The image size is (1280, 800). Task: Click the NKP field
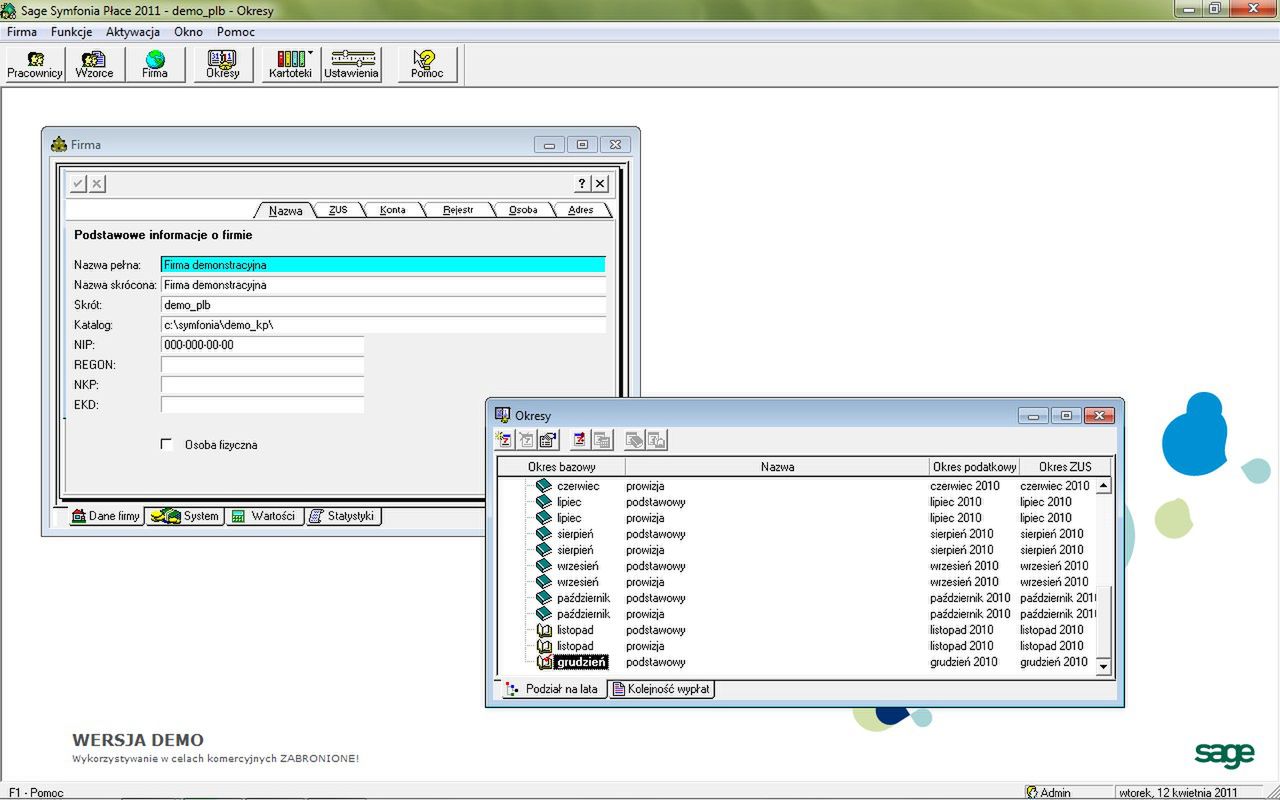point(262,385)
